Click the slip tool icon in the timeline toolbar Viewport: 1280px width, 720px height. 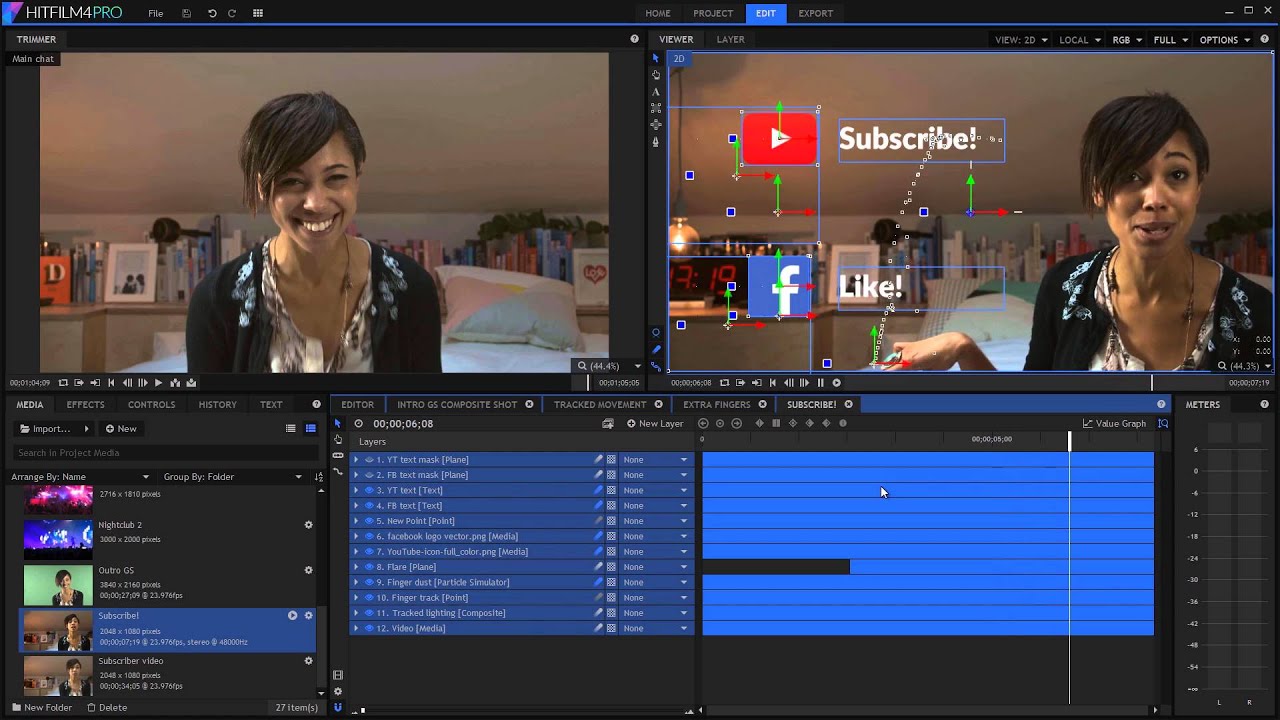tap(338, 455)
